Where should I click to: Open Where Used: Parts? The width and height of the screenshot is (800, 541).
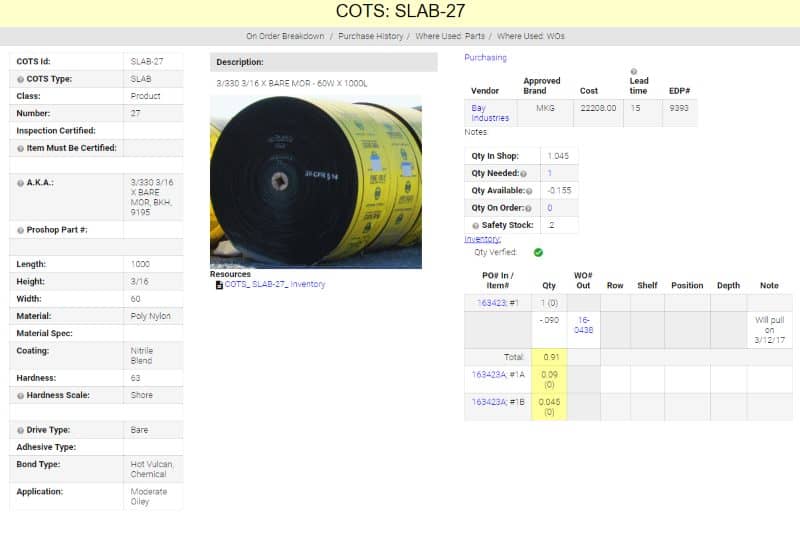450,36
